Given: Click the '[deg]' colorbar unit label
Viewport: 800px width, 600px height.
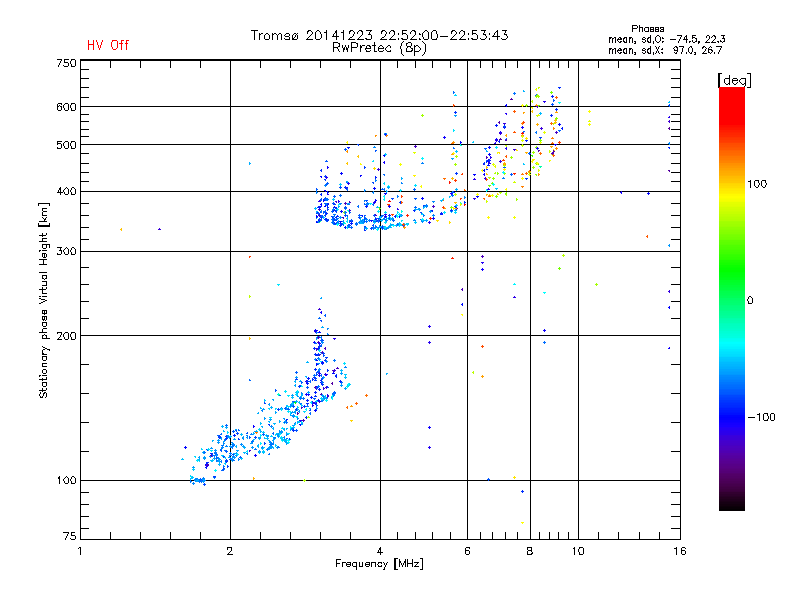Looking at the screenshot, I should coord(734,80).
